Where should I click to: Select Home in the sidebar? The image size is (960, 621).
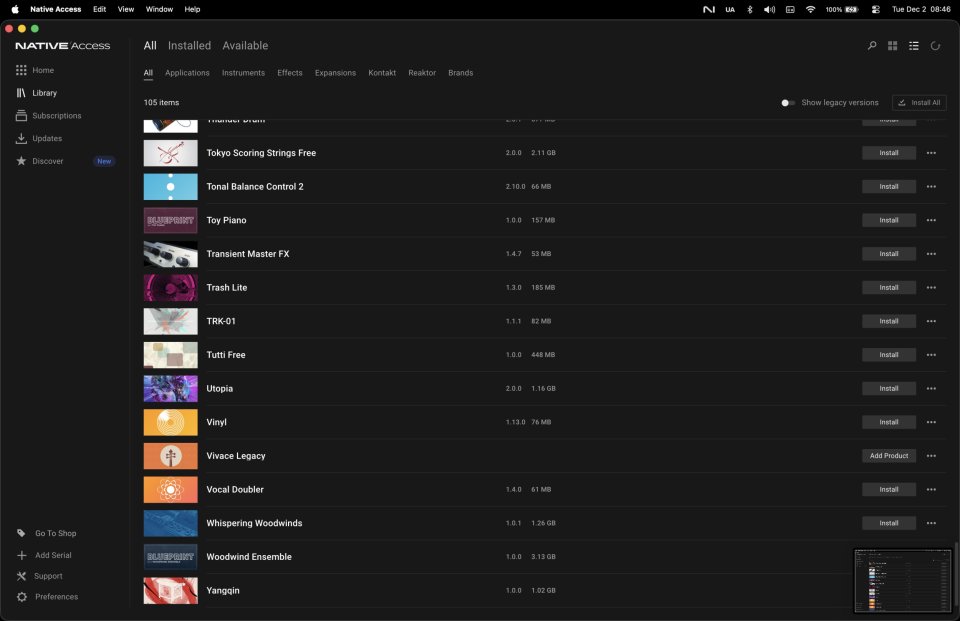pos(44,70)
